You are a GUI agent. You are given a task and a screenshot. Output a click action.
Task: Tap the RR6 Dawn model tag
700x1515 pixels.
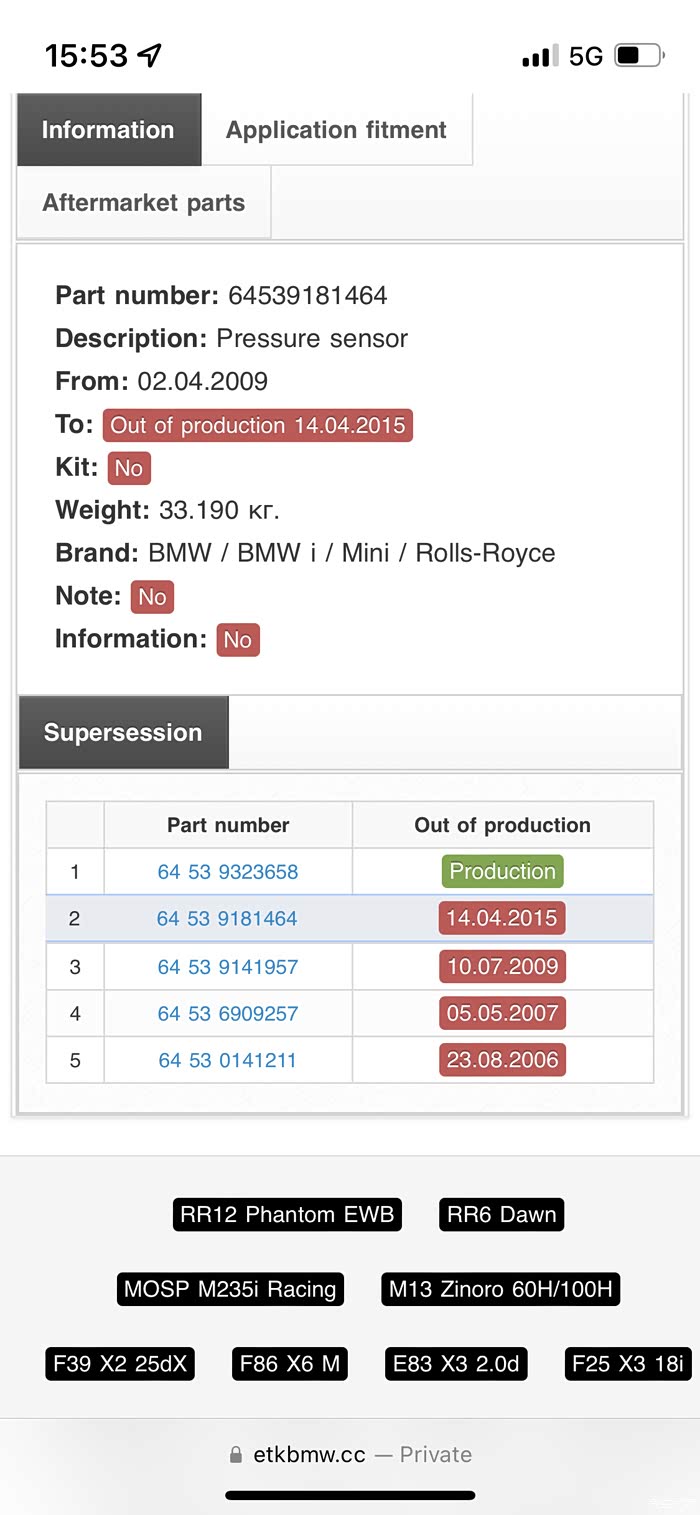pos(501,1215)
